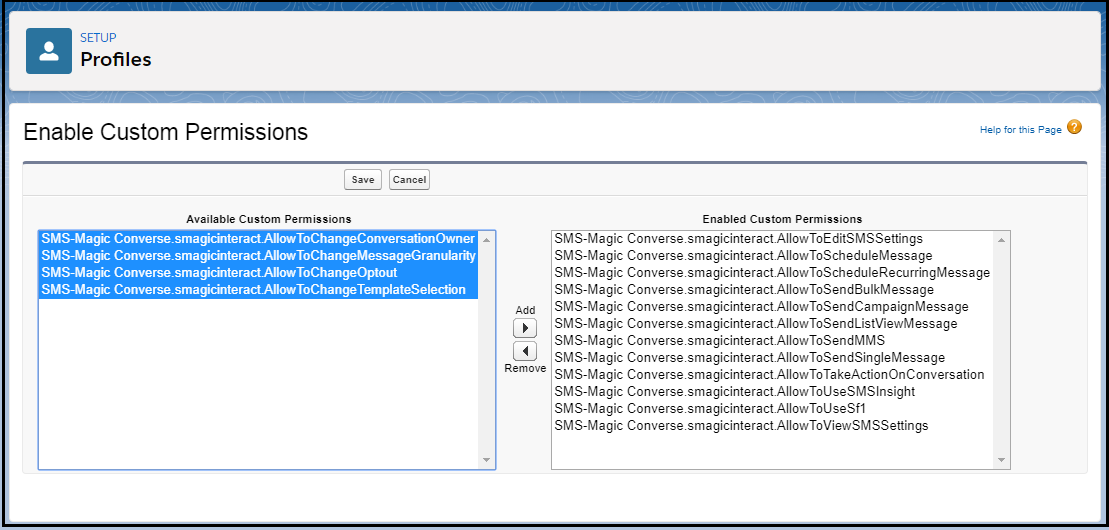Click down arrow of Enabled list scrollbar
This screenshot has width=1109, height=530.
(1001, 461)
